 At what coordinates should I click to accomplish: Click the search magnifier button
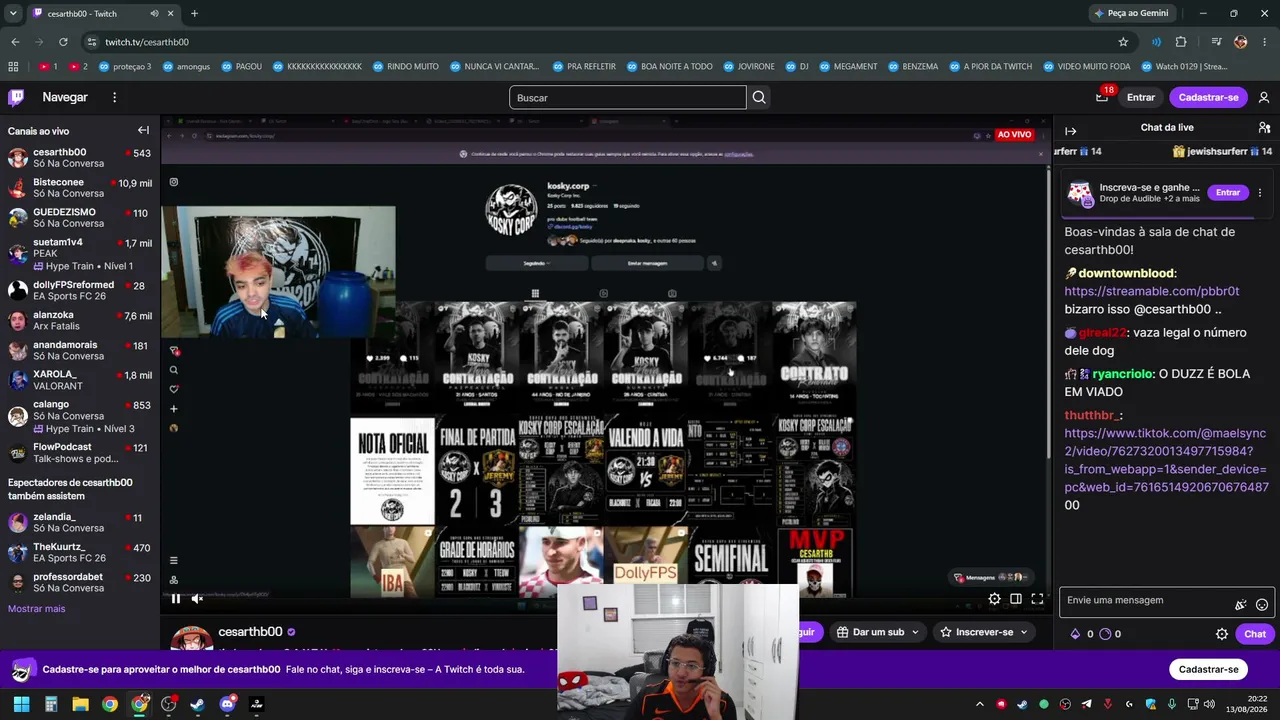tap(759, 97)
